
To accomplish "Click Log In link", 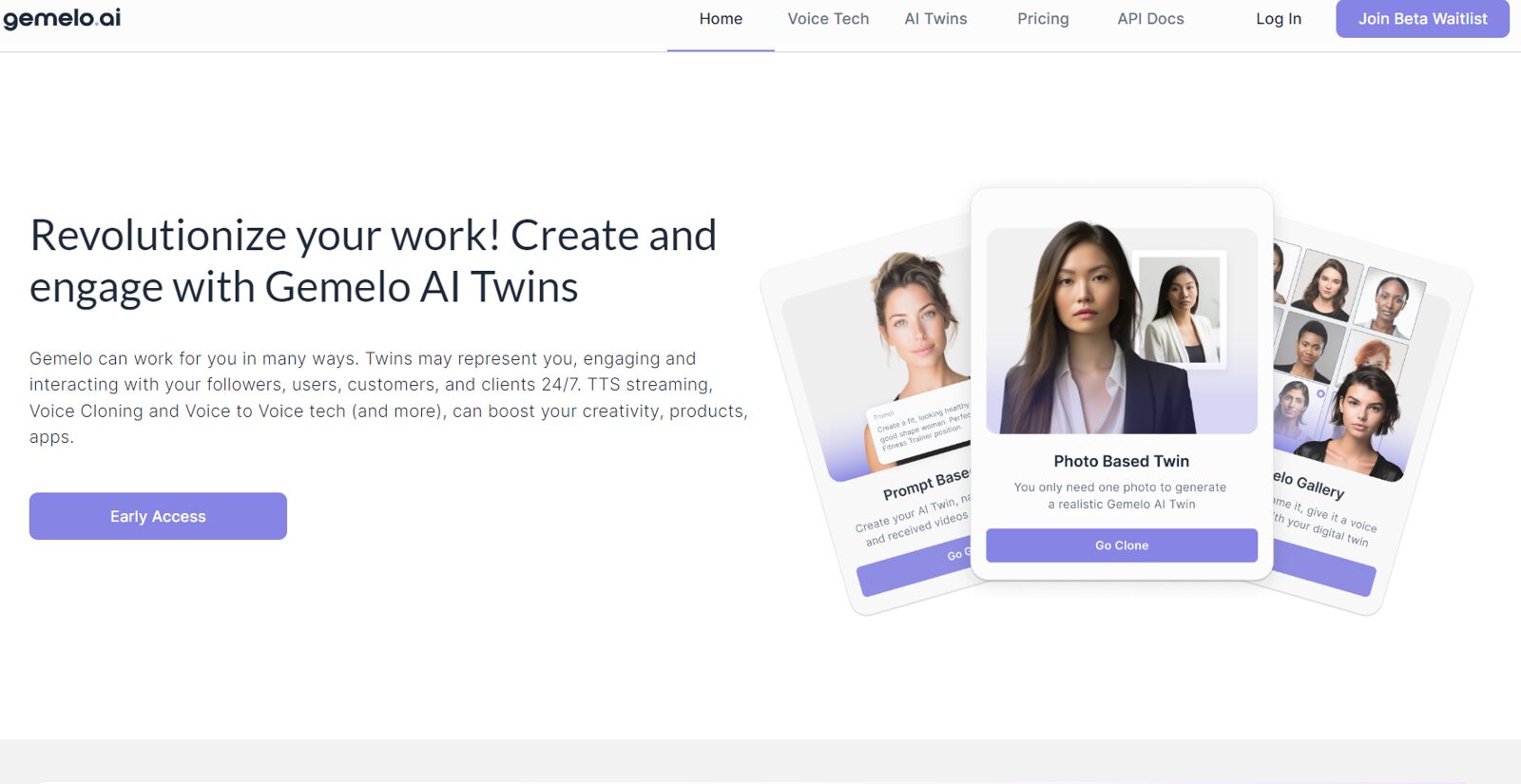I will pos(1279,19).
